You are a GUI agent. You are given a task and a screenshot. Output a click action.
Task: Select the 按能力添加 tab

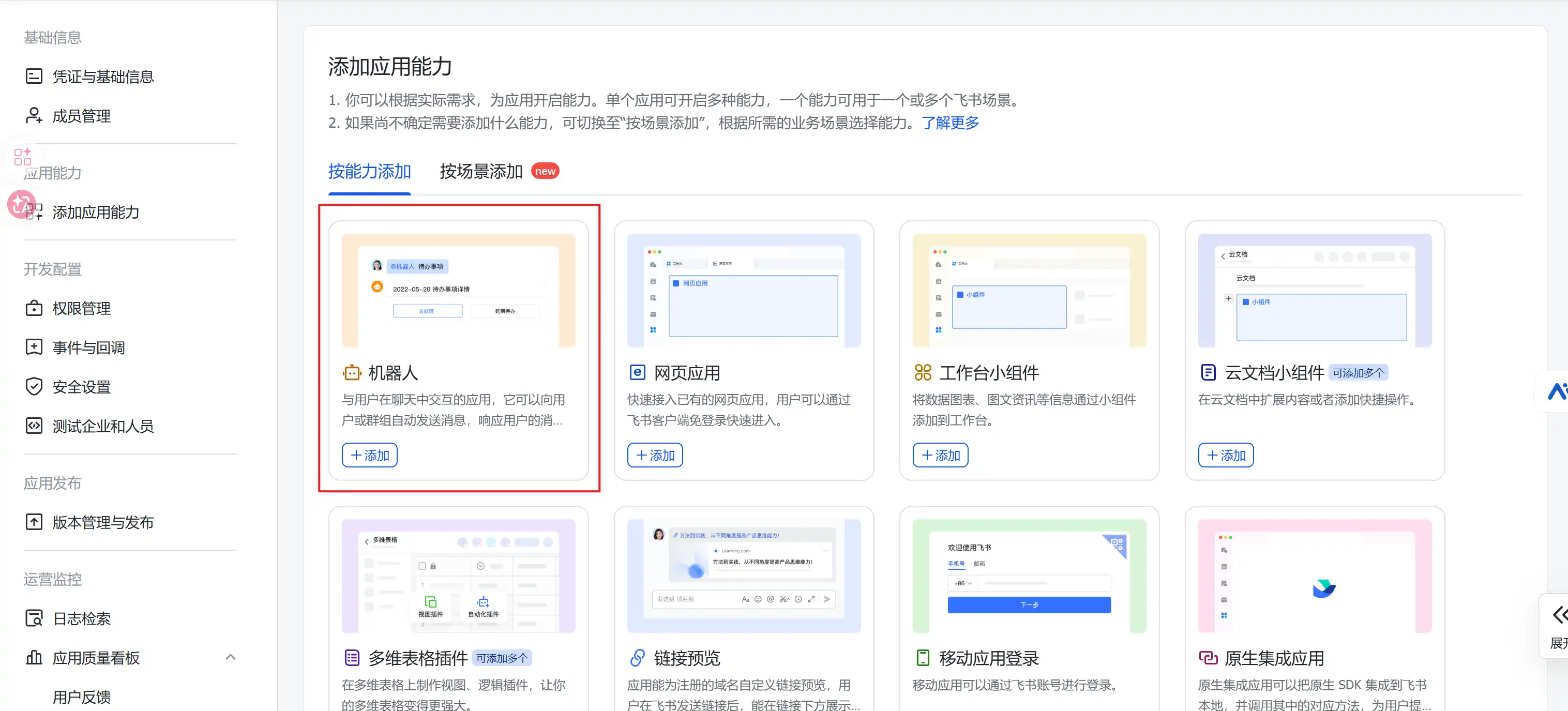point(369,171)
